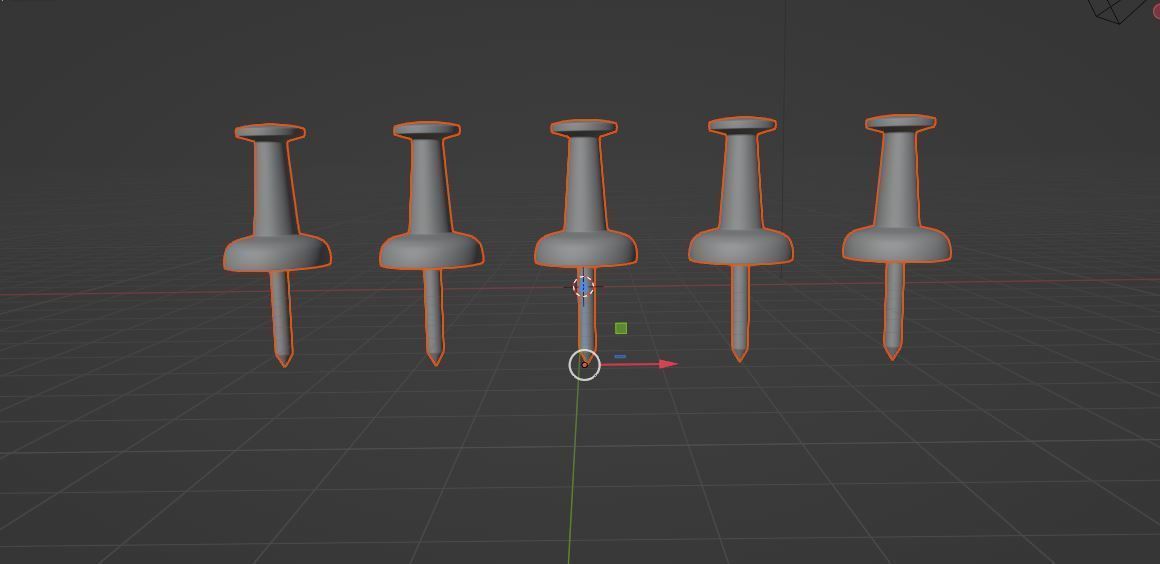Select the rightmost pushpin object
The height and width of the screenshot is (564, 1160).
tap(897, 237)
